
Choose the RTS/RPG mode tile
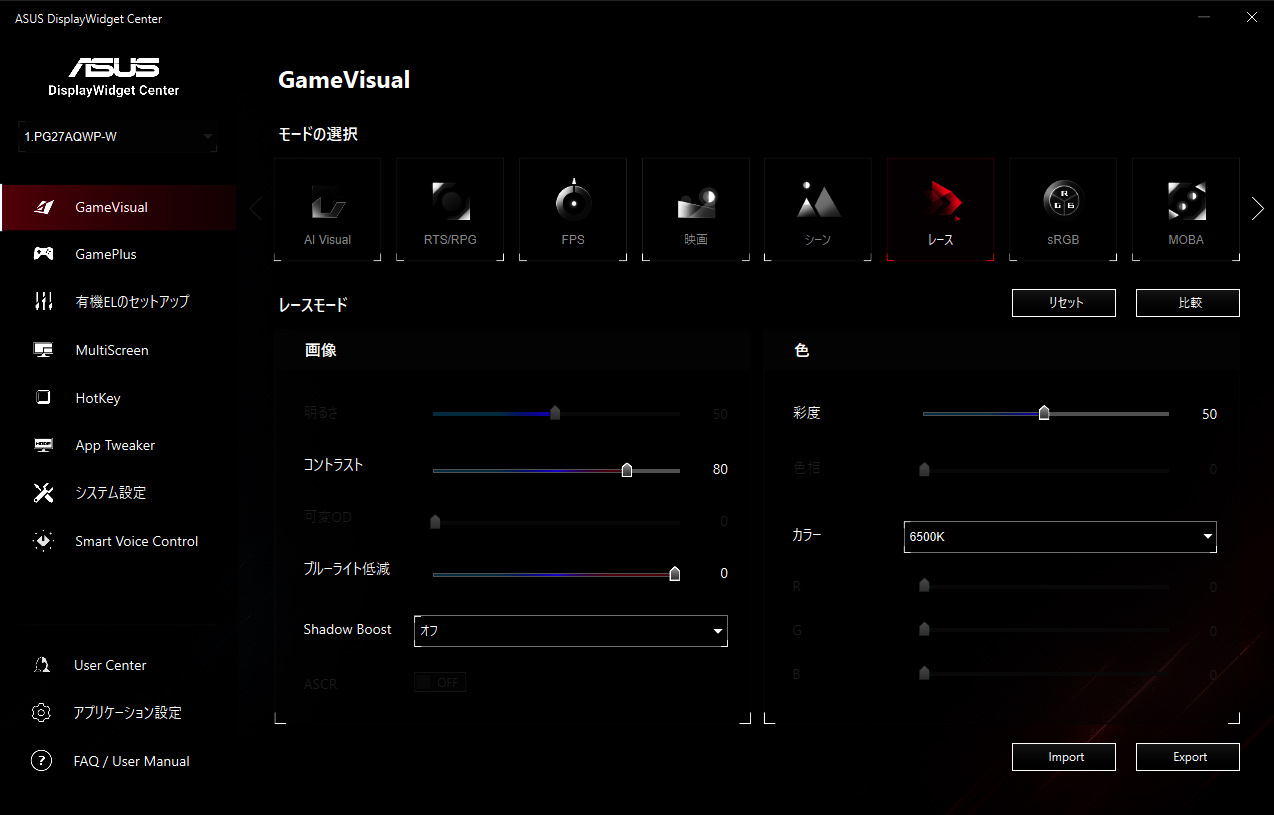tap(450, 203)
